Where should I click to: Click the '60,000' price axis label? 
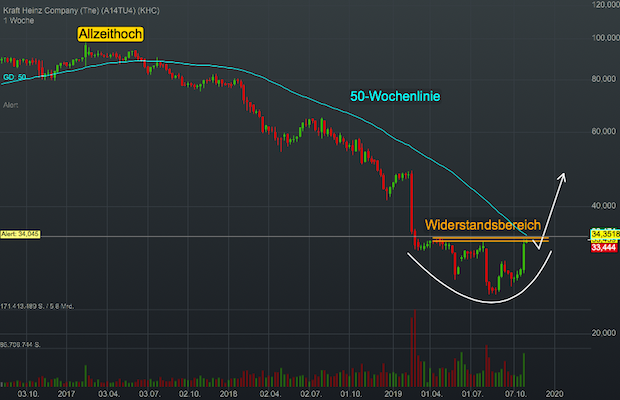[604, 131]
